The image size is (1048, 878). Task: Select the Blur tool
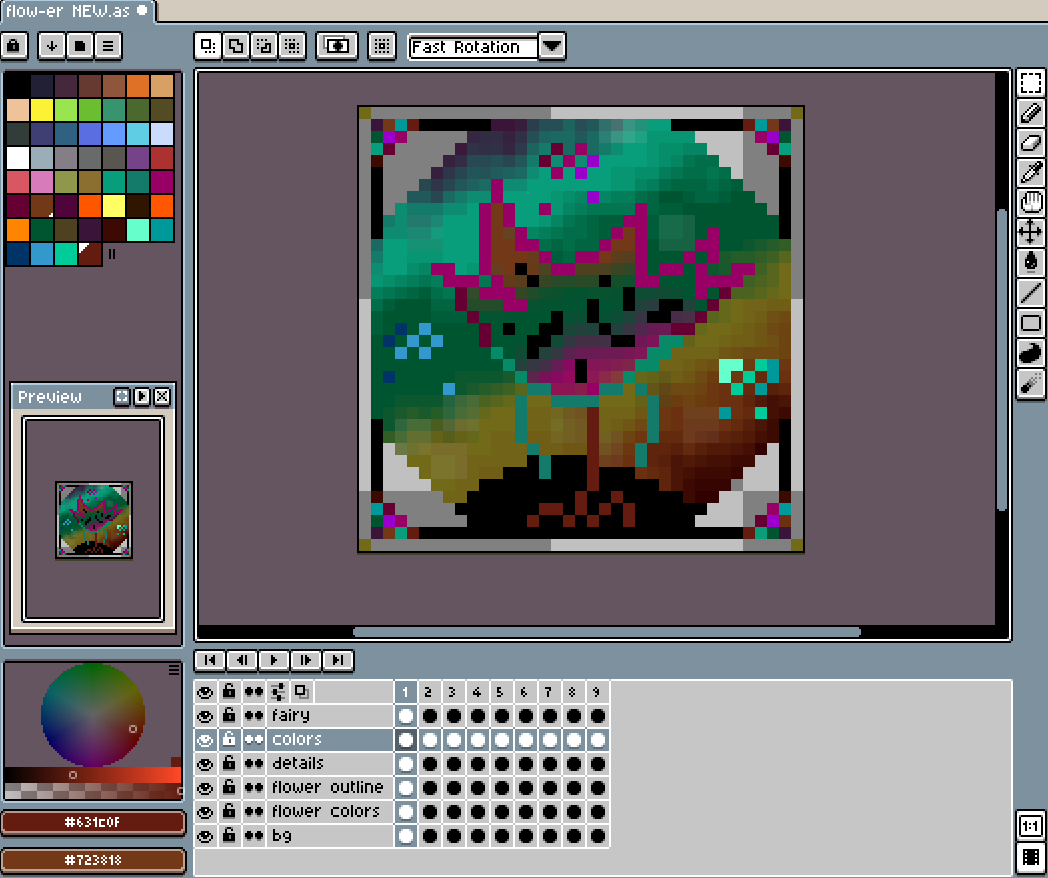coord(1030,383)
